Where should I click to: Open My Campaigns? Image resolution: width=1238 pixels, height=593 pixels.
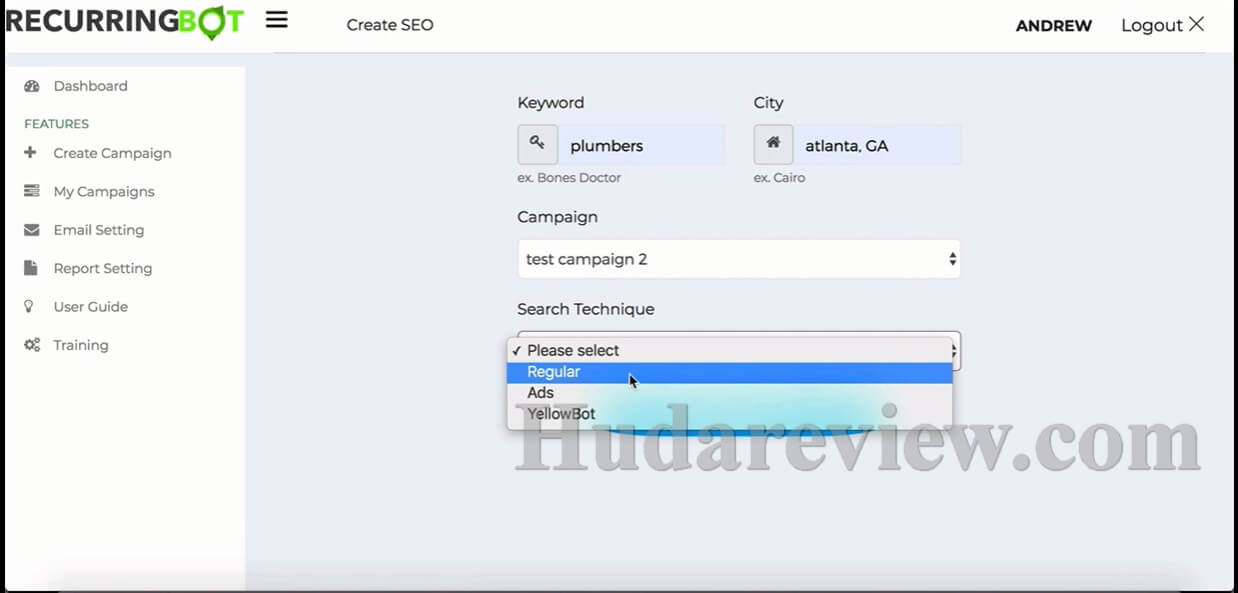click(x=104, y=191)
